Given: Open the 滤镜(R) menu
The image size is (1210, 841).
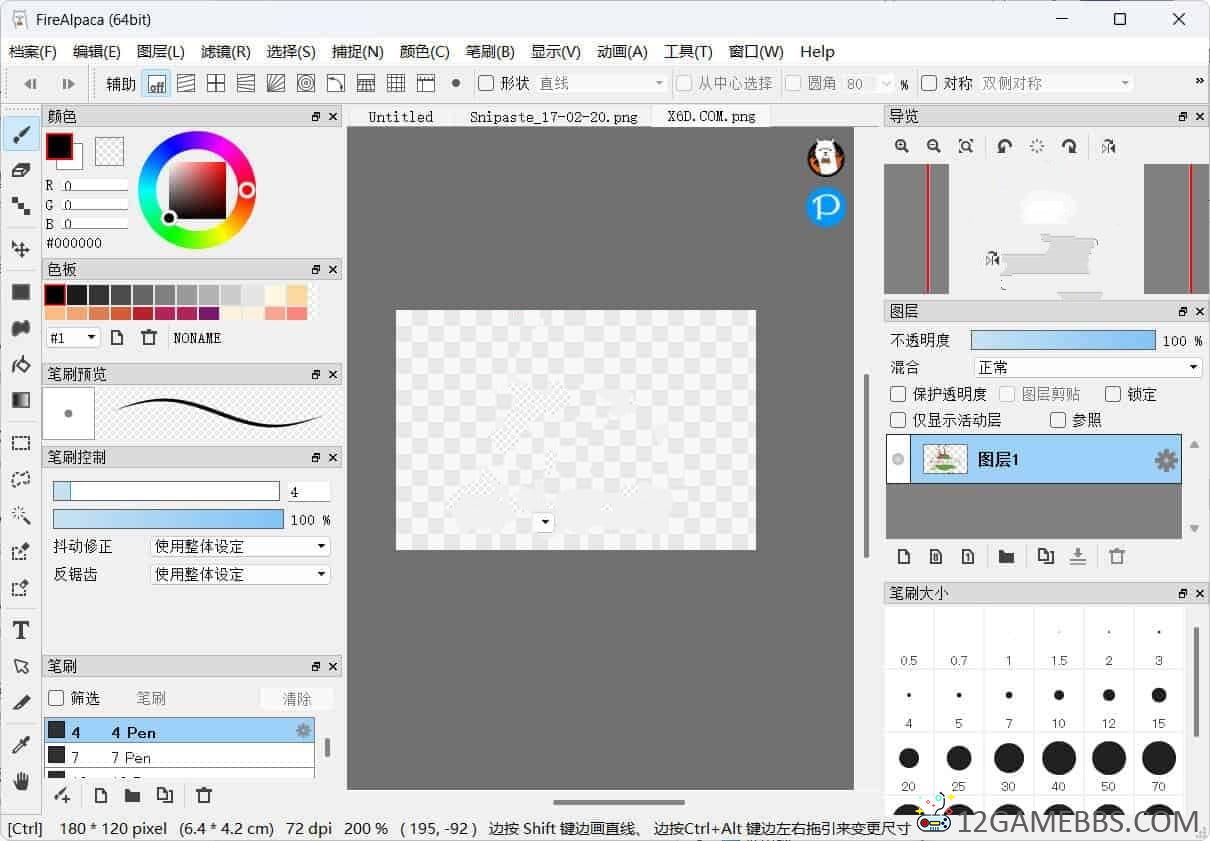Looking at the screenshot, I should pyautogui.click(x=225, y=52).
